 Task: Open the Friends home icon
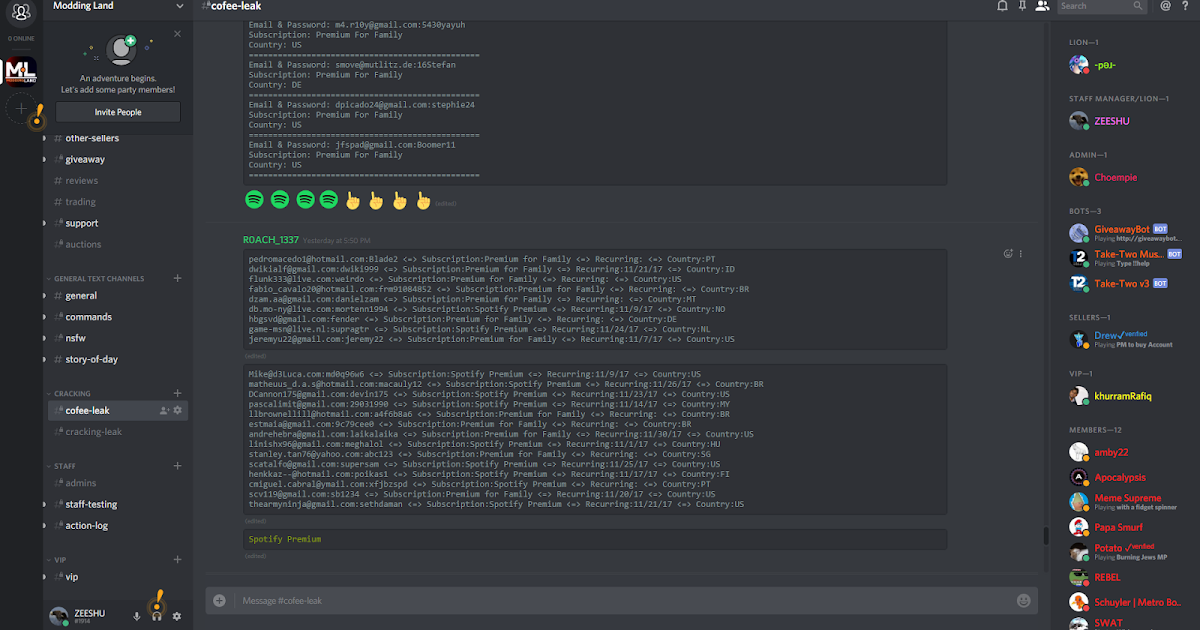click(x=20, y=13)
